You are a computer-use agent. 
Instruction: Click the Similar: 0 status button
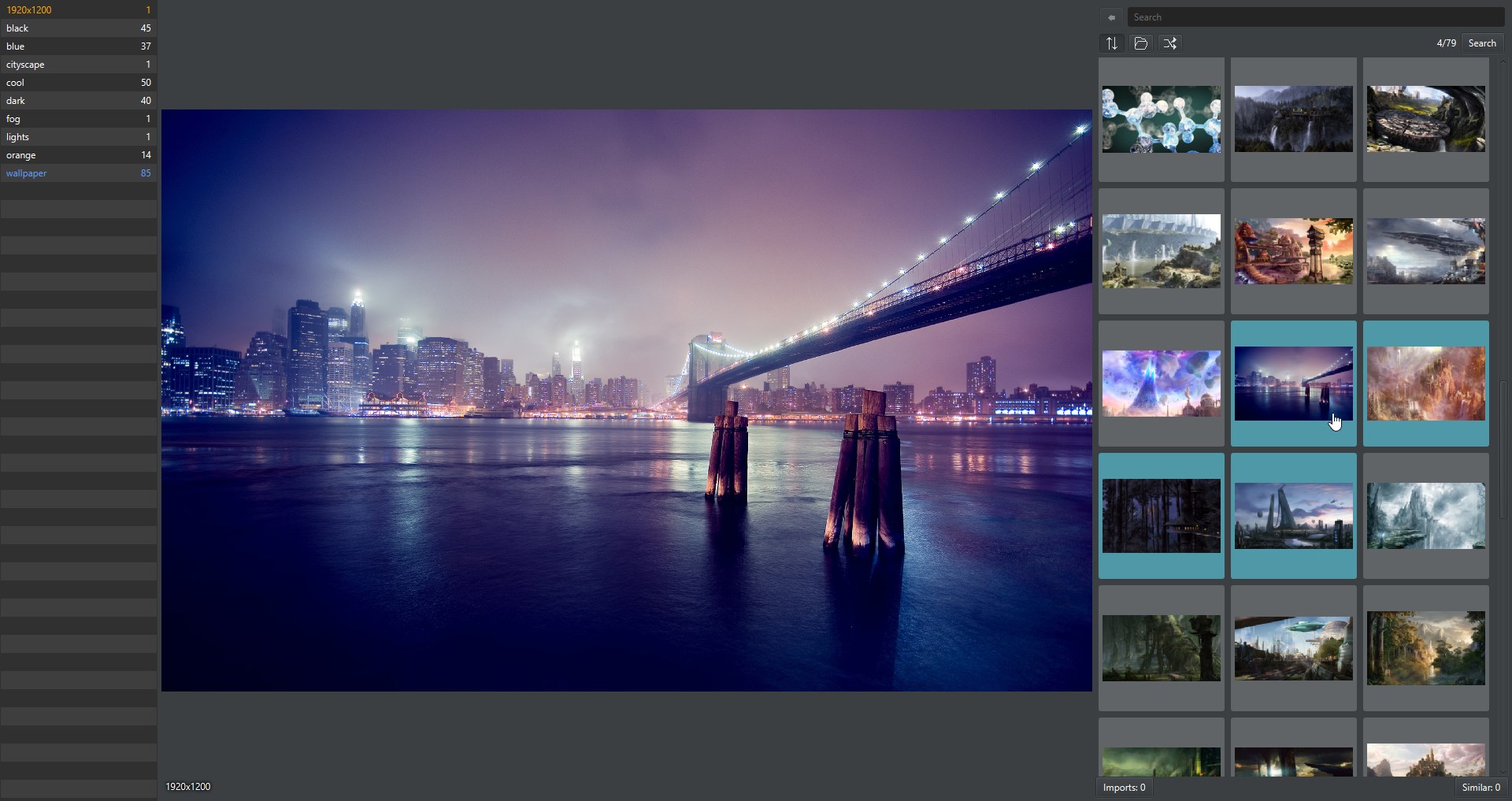pyautogui.click(x=1480, y=788)
